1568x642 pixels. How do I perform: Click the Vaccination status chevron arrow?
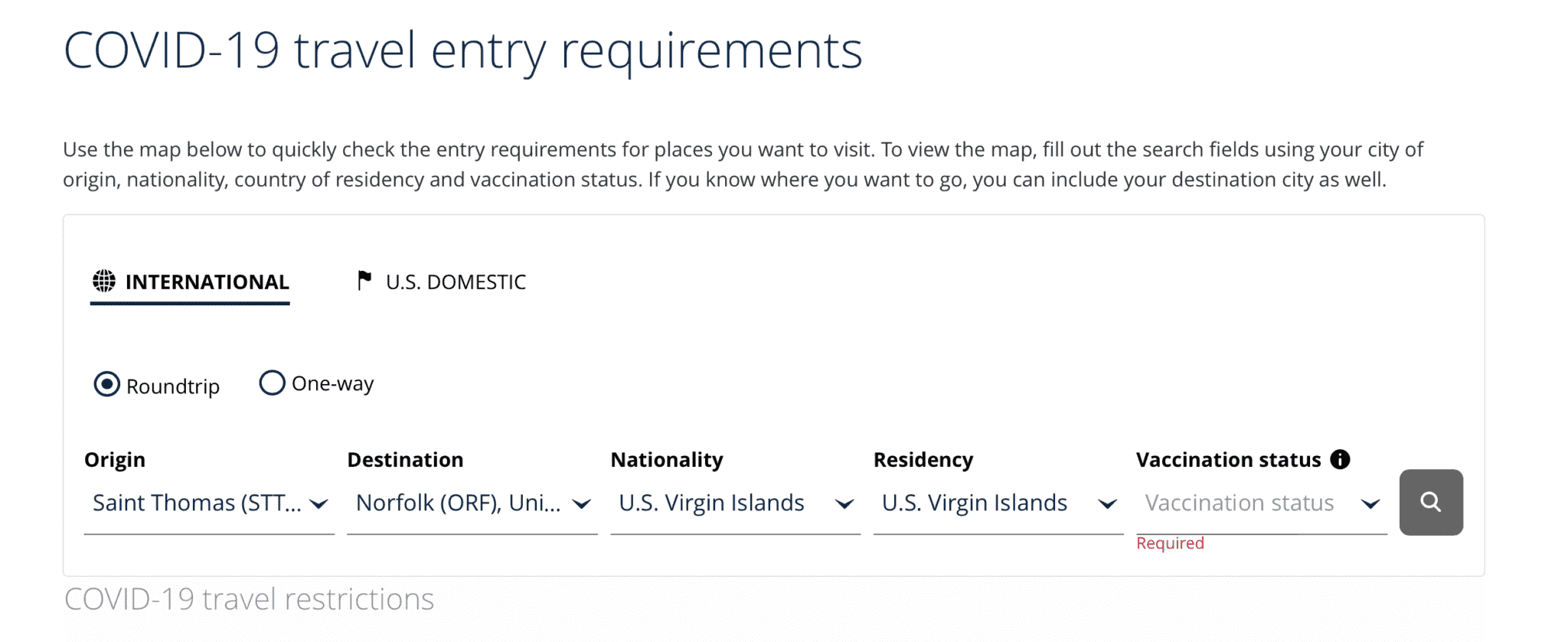[x=1370, y=503]
